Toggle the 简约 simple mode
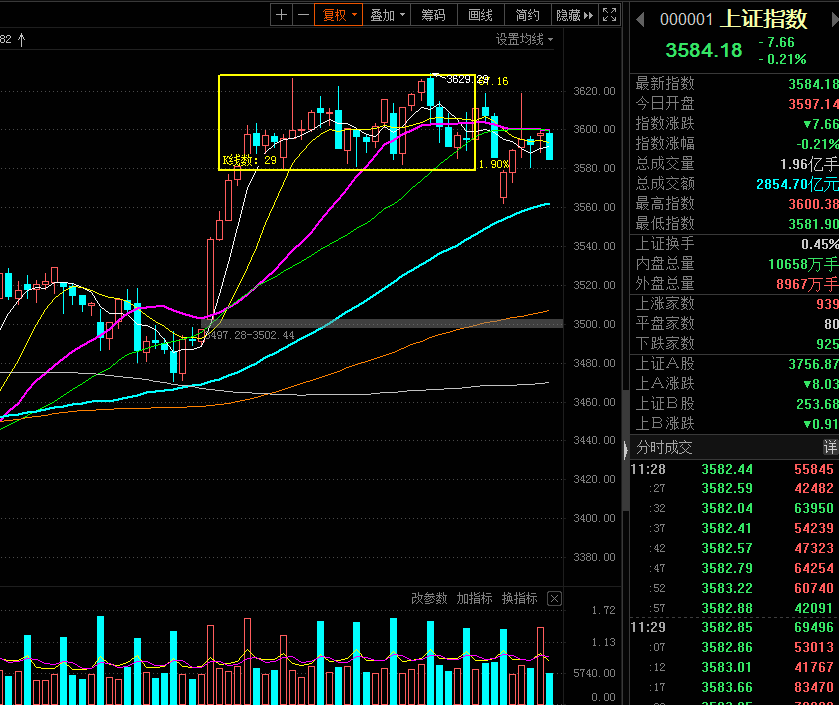Screen dimensions: 839x705 [527, 15]
